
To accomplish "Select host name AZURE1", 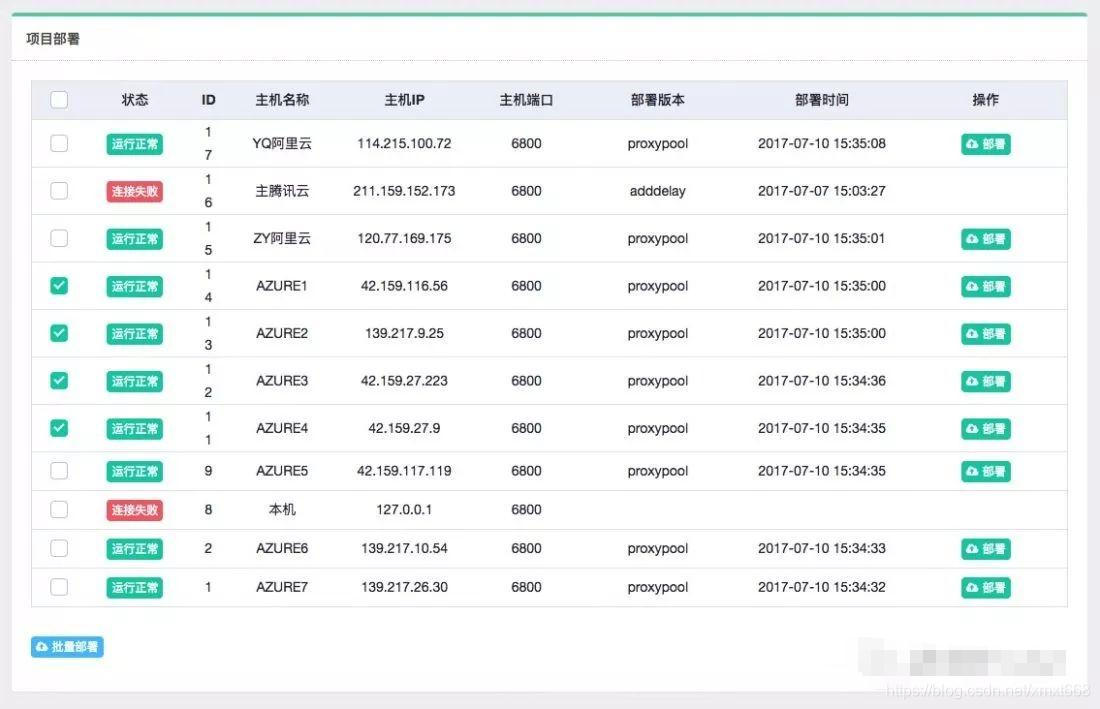I will coord(282,286).
